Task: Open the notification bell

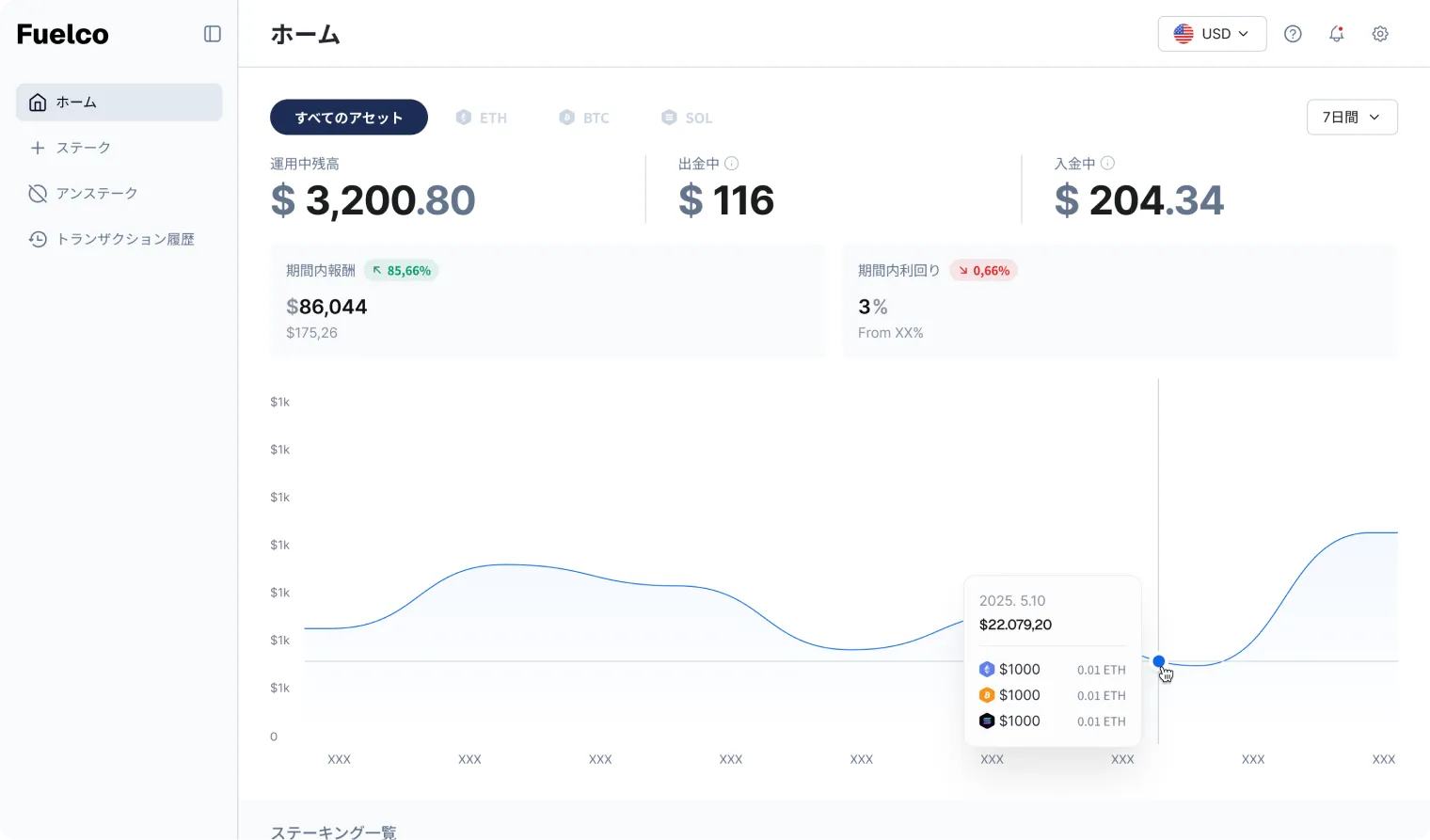Action: pos(1336,34)
